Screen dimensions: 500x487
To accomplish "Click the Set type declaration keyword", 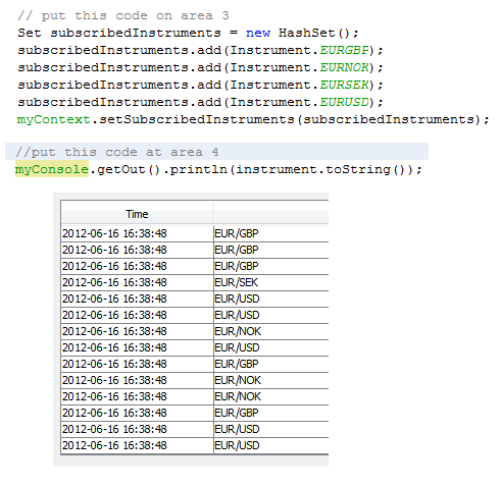I will [x=29, y=33].
